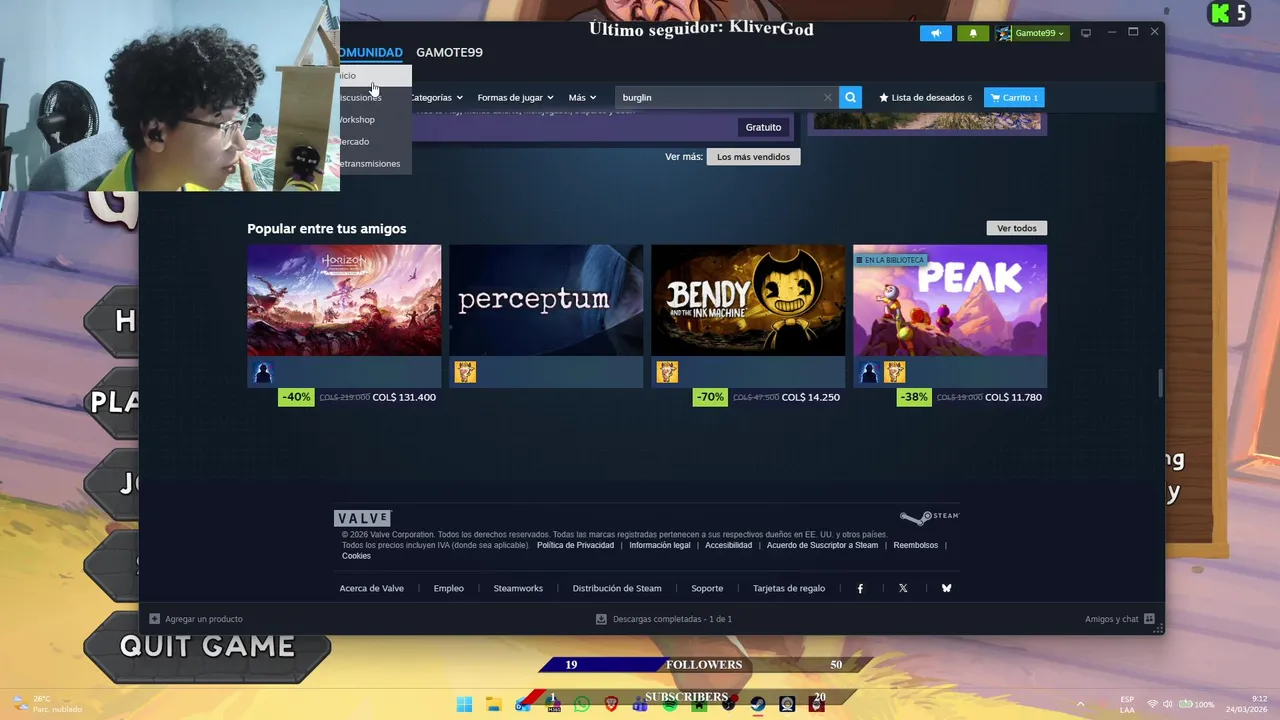Screen dimensions: 1280x720
Task: Open the Horizon game thumbnail
Action: (344, 300)
